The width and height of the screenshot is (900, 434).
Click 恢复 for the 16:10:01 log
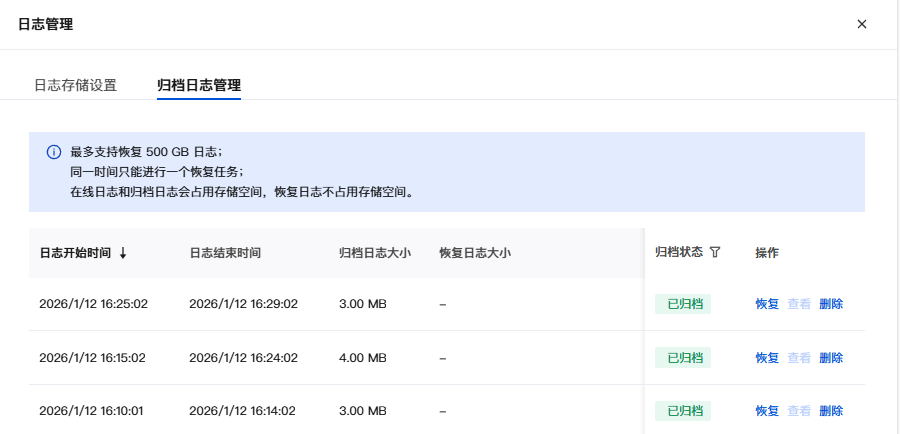click(x=767, y=410)
